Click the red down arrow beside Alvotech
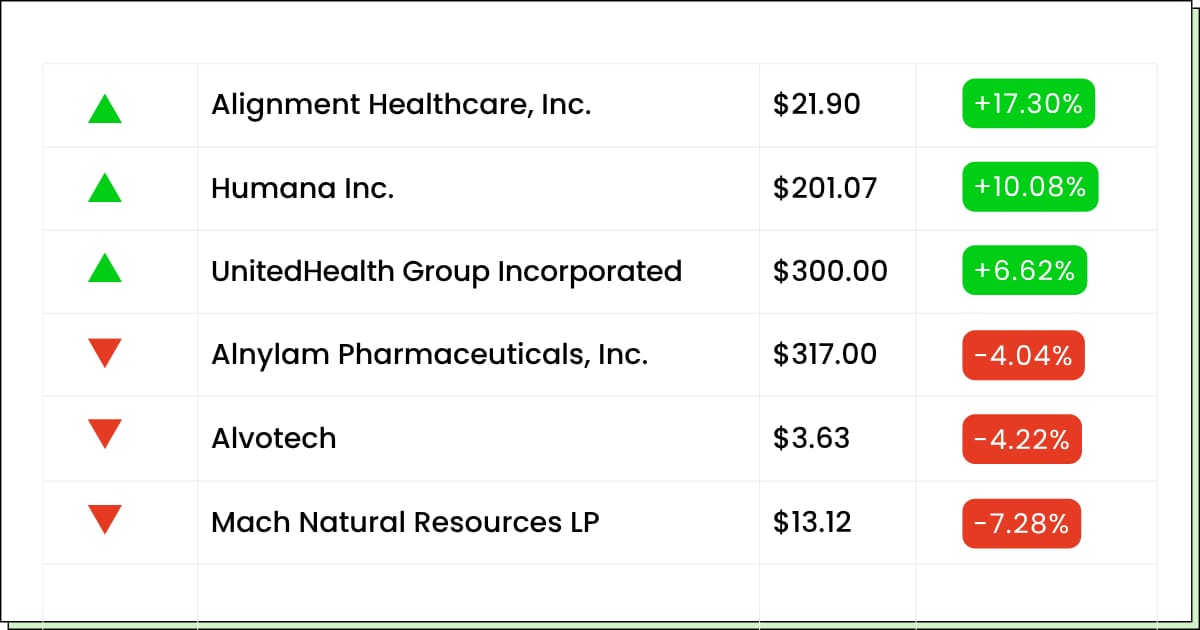1200x630 pixels. 105,435
